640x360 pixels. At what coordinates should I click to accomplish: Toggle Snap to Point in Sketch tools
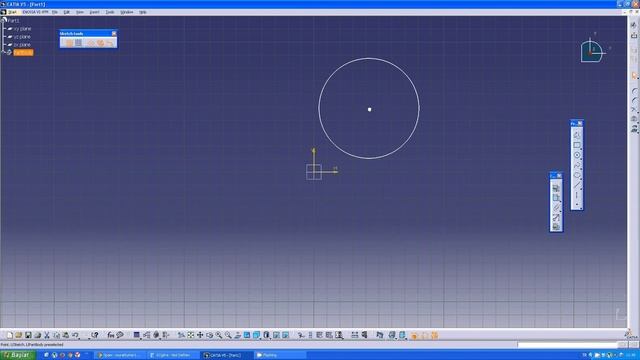[78, 43]
